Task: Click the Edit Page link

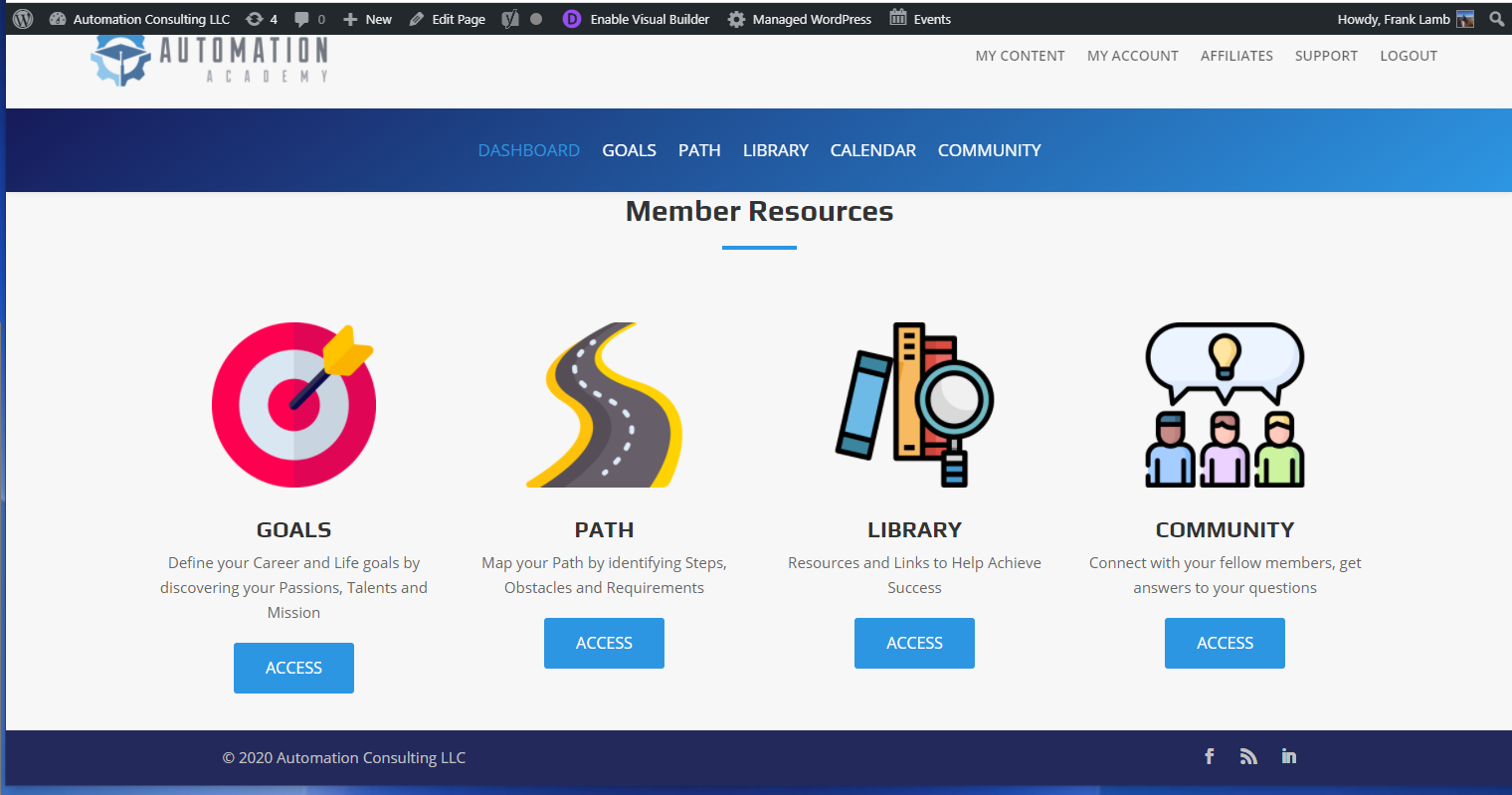Action: [x=447, y=18]
